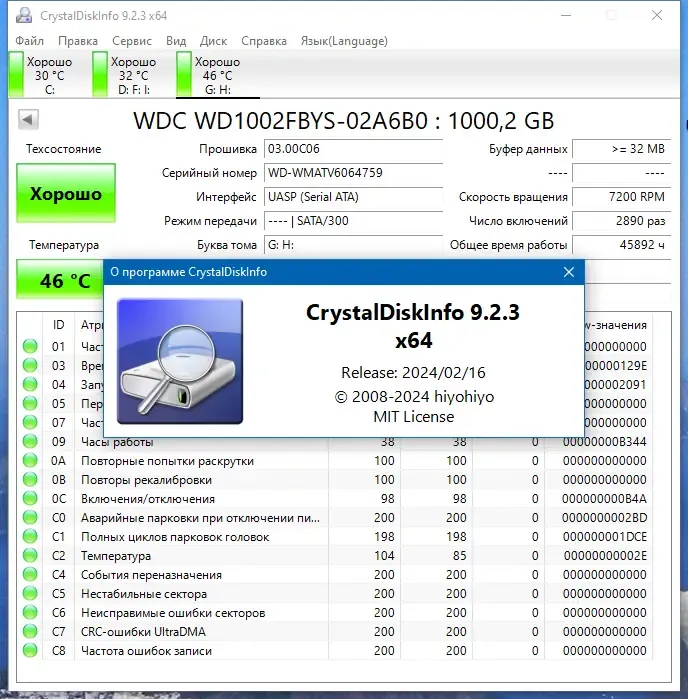Click the Прошивка field 03.00C06
Viewport: 688px width, 699px height.
353,149
